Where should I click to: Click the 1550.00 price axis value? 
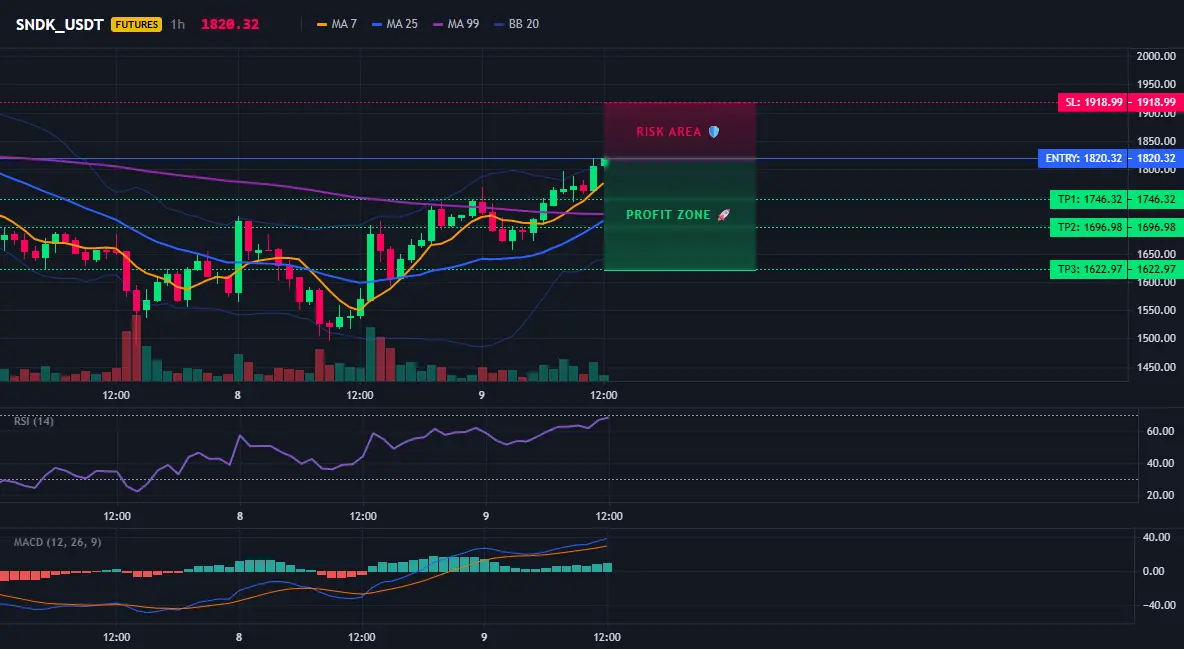(x=1156, y=311)
